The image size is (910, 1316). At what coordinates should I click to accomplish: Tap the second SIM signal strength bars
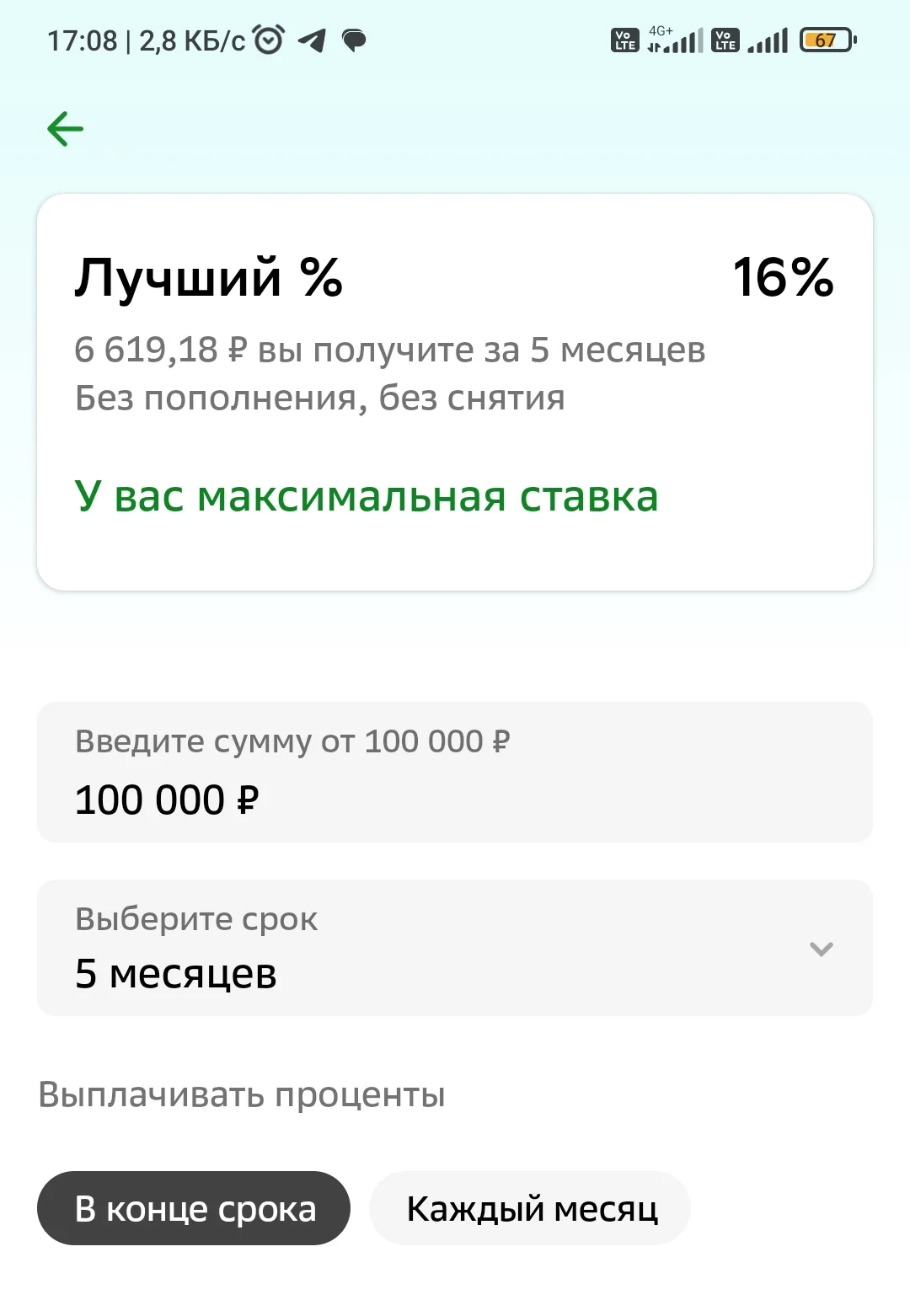(768, 40)
